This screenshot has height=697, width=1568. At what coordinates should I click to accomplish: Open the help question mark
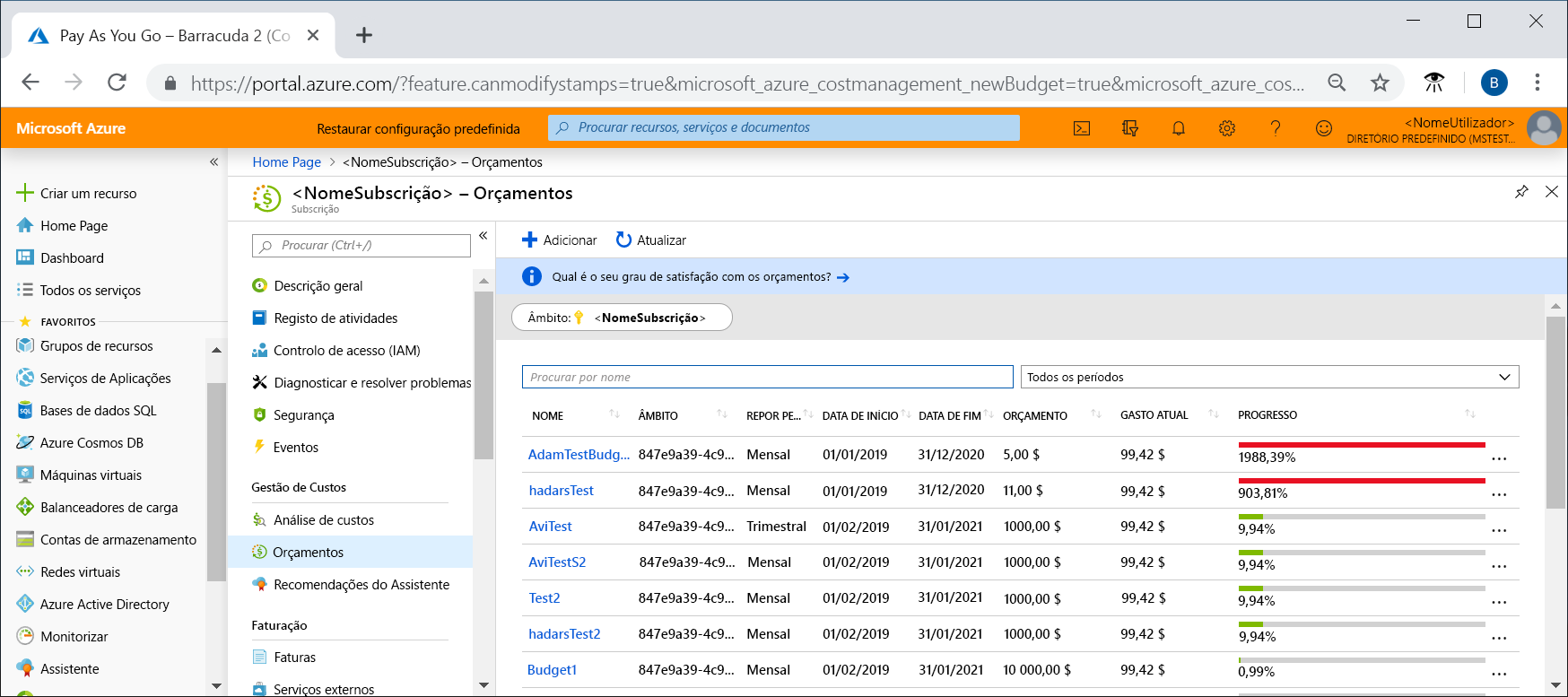[x=1276, y=128]
